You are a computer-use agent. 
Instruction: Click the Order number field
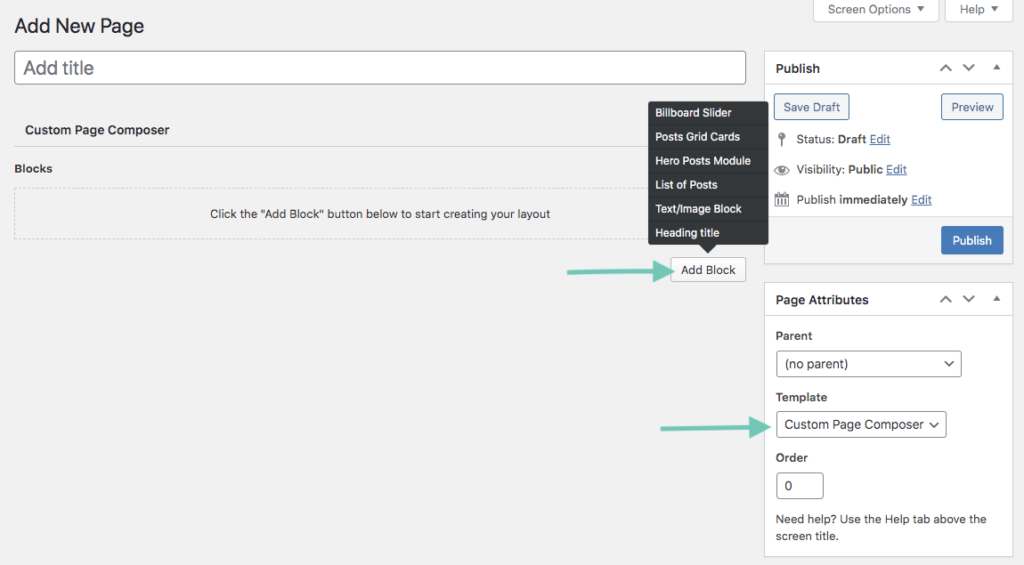point(799,486)
